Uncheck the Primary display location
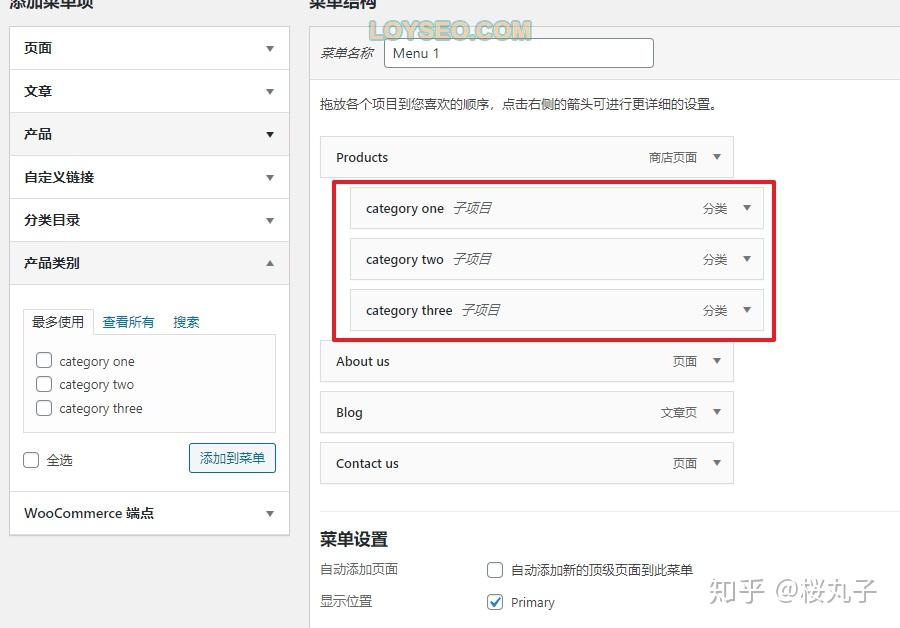This screenshot has height=628, width=900. [495, 602]
